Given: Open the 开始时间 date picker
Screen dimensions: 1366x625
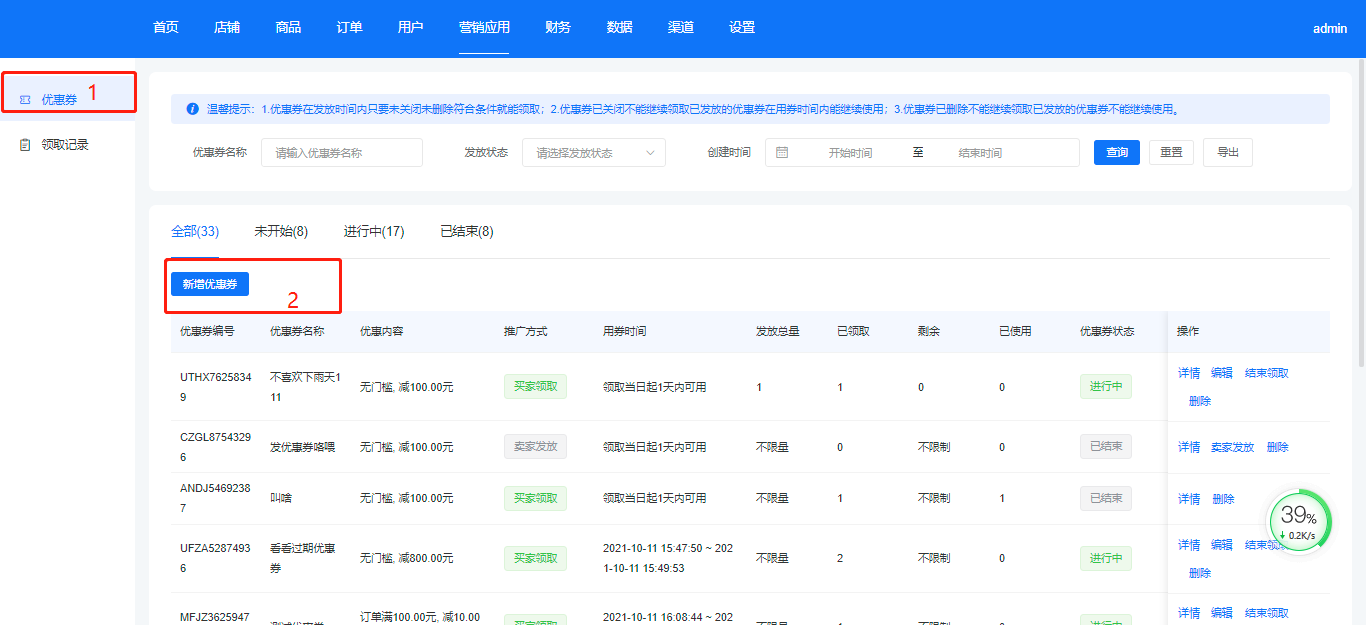Looking at the screenshot, I should (849, 153).
